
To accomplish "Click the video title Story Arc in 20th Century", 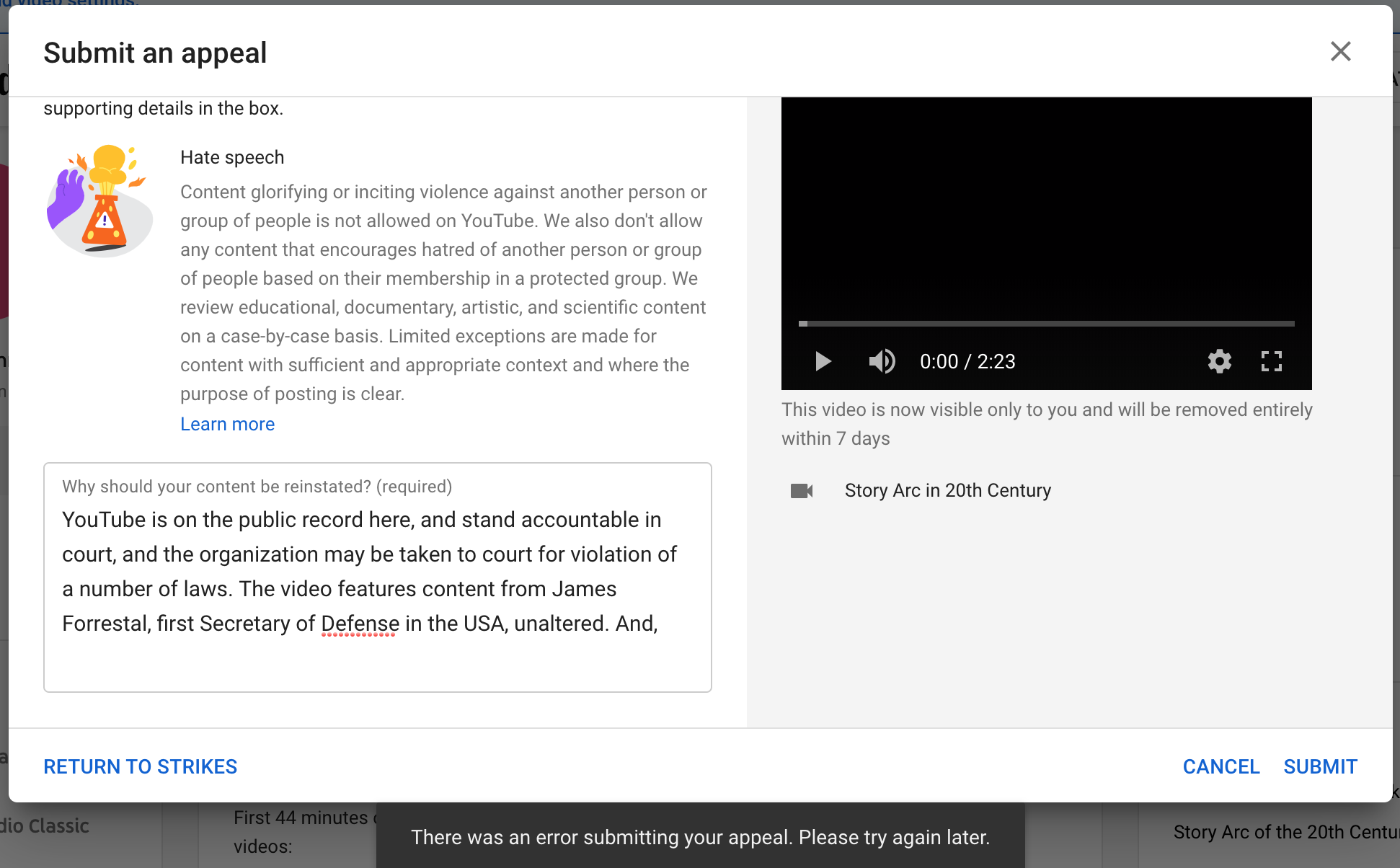I will [x=948, y=491].
